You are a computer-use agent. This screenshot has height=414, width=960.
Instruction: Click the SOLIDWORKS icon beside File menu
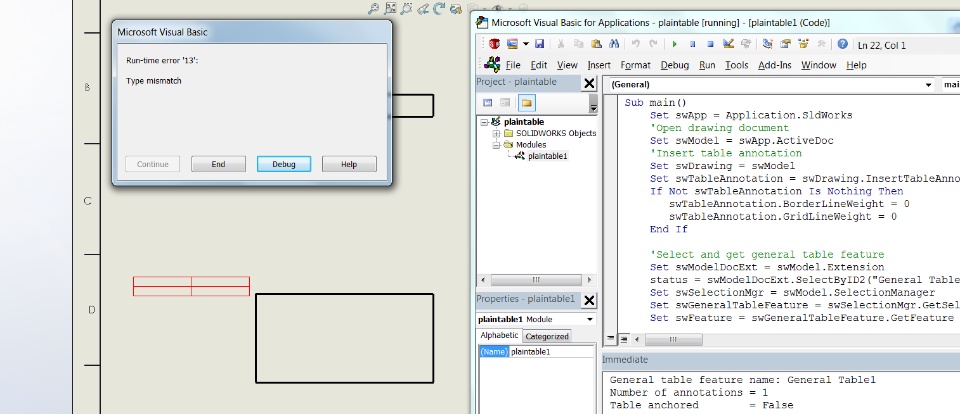(492, 64)
